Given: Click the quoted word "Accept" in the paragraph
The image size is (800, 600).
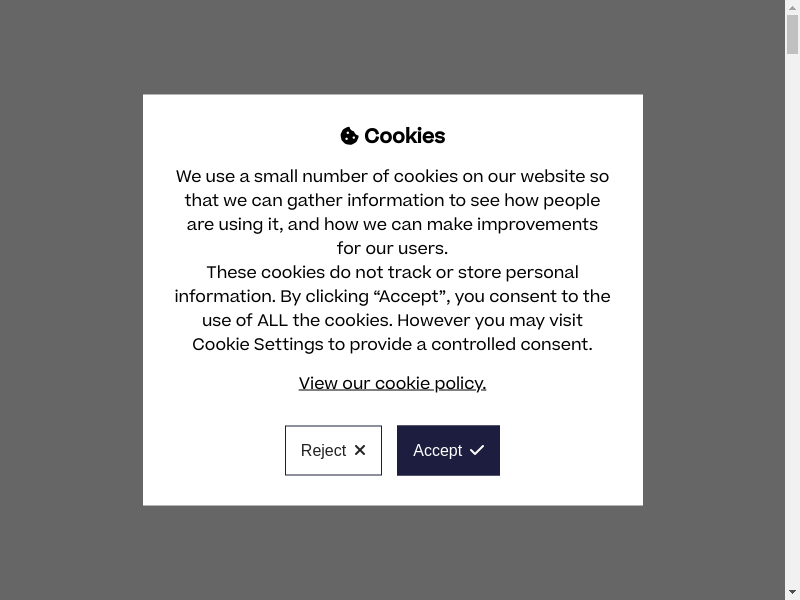Looking at the screenshot, I should [x=410, y=297].
